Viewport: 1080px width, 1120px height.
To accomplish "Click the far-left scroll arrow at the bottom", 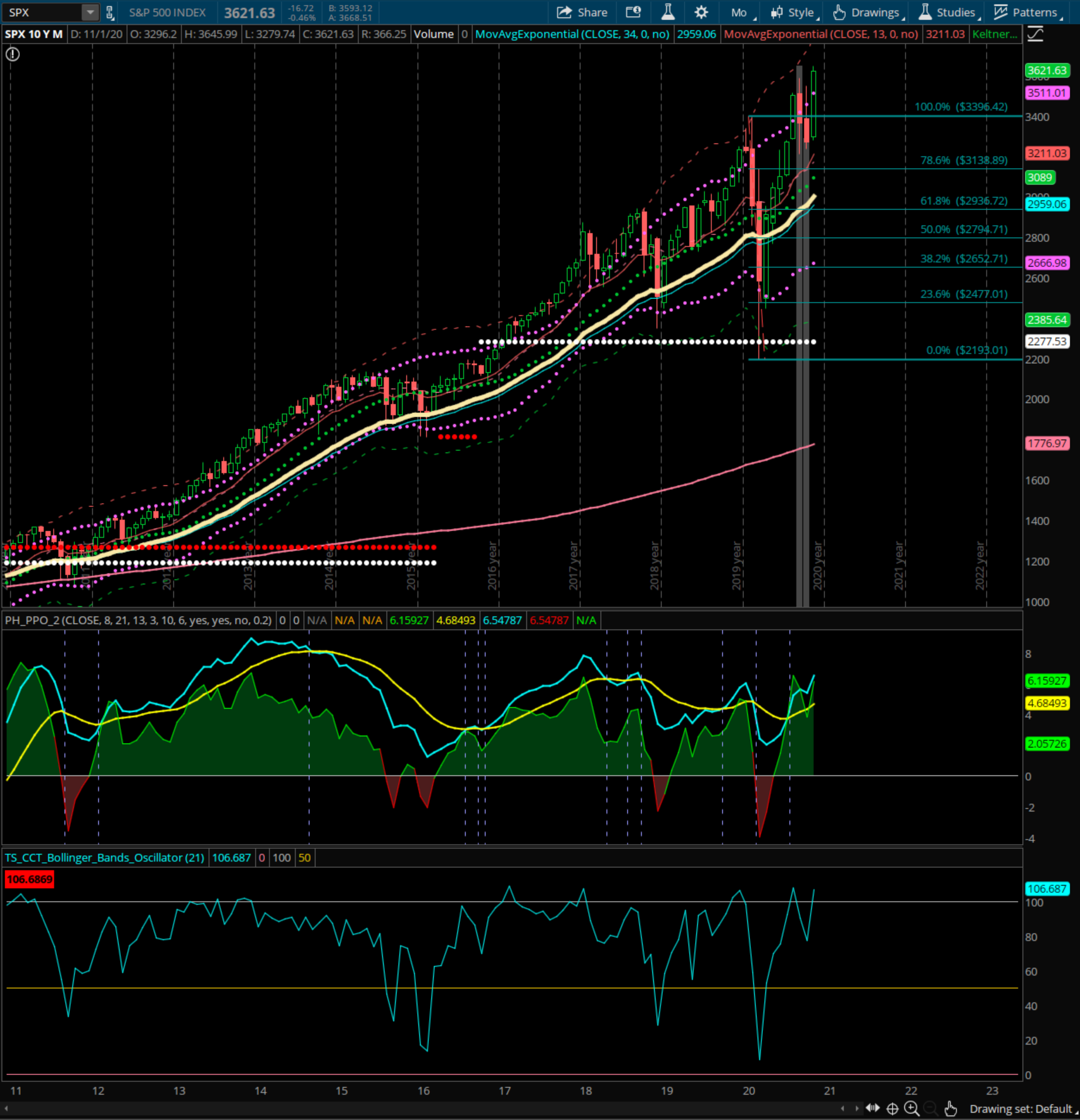I will coord(6,1108).
